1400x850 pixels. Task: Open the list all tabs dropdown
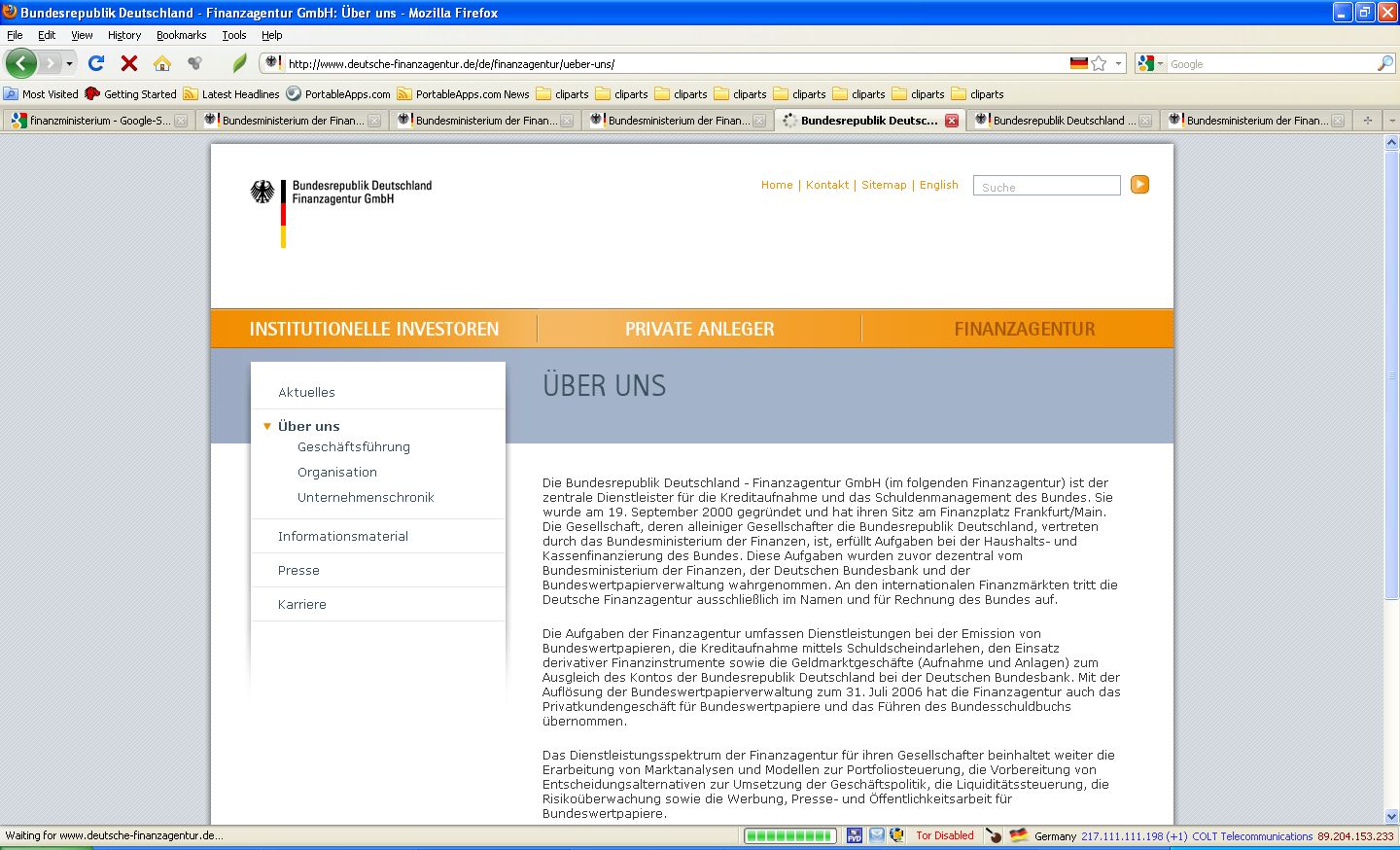1391,121
